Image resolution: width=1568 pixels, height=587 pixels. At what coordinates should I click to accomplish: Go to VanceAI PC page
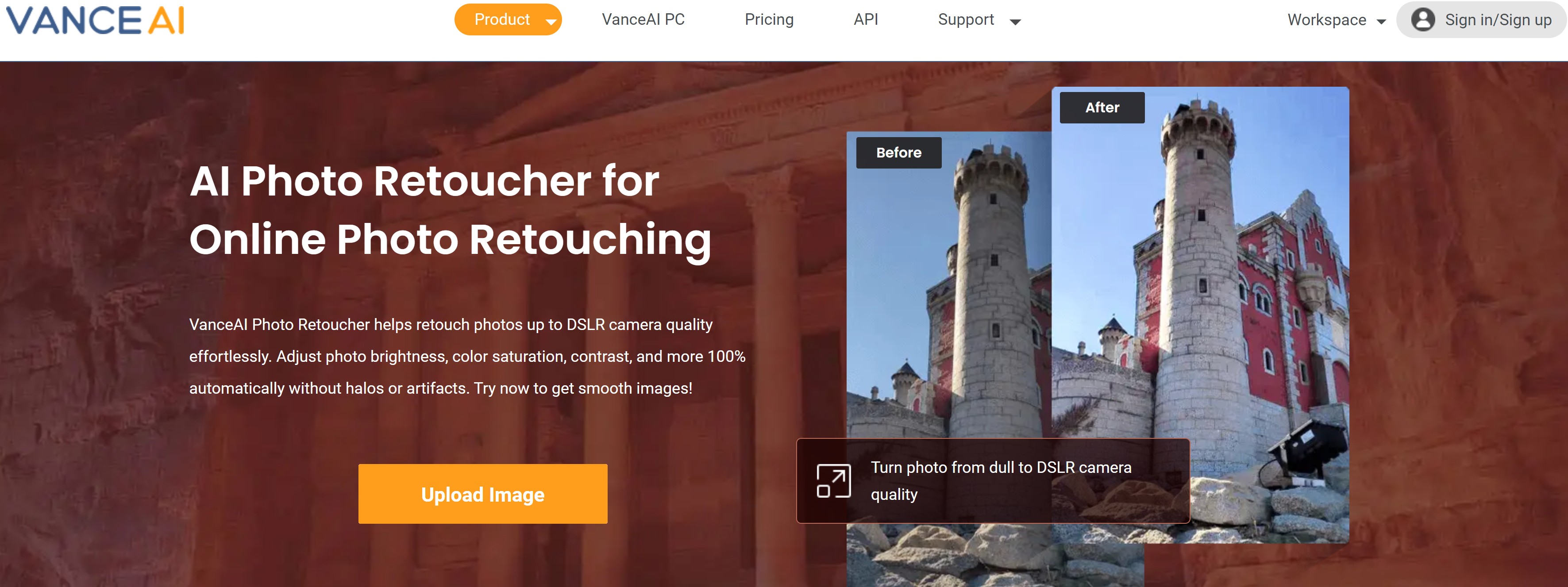643,19
